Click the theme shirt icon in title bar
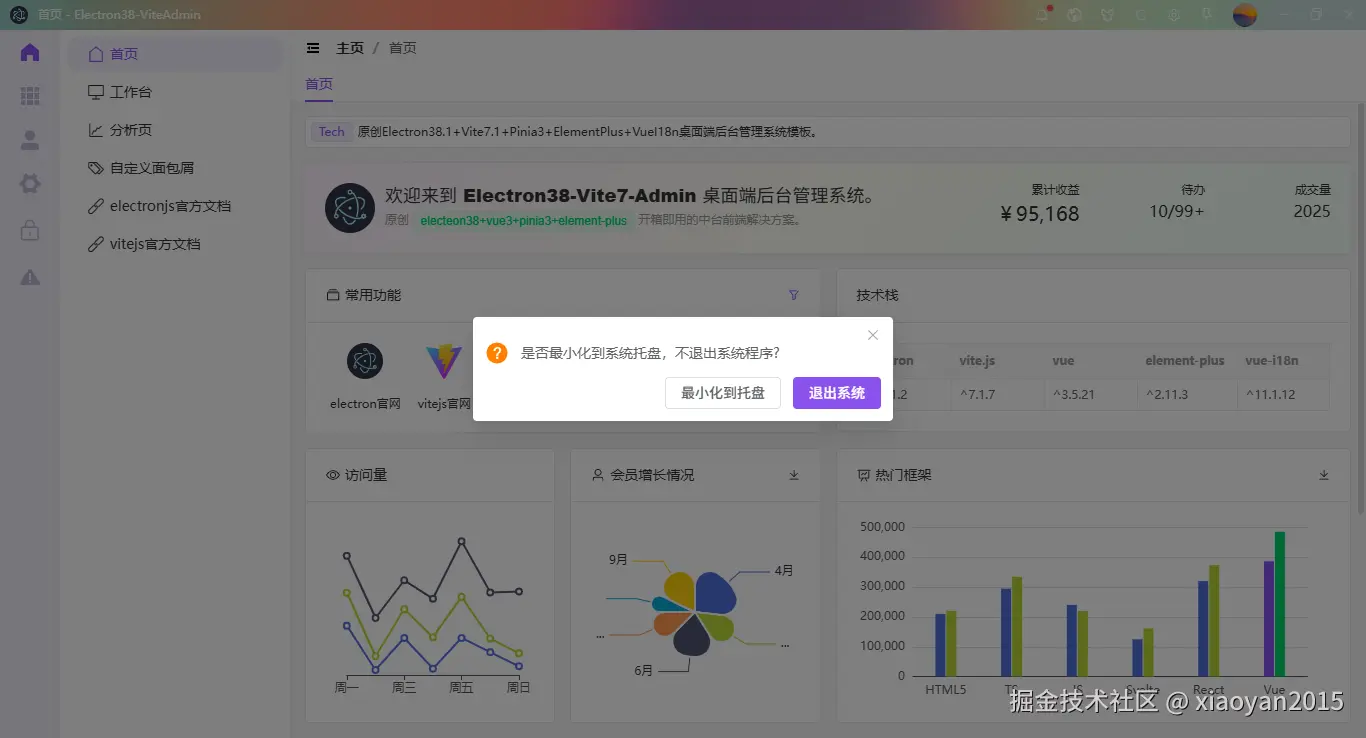1366x738 pixels. 1108,15
